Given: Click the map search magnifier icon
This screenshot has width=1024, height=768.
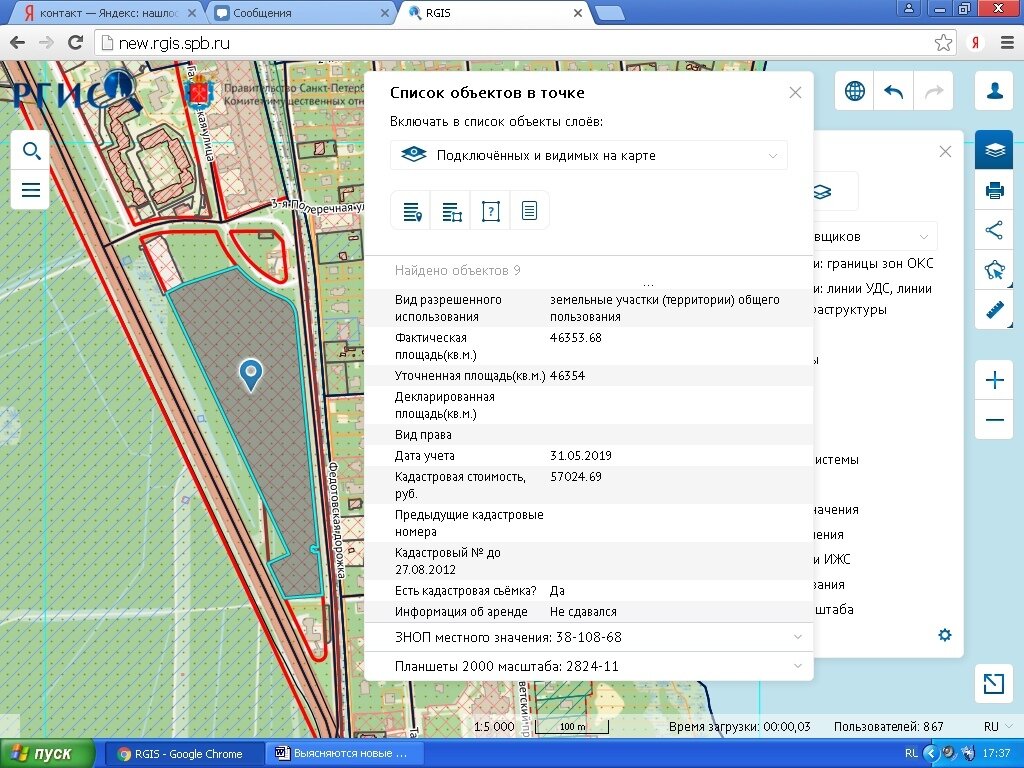Looking at the screenshot, I should pos(31,152).
